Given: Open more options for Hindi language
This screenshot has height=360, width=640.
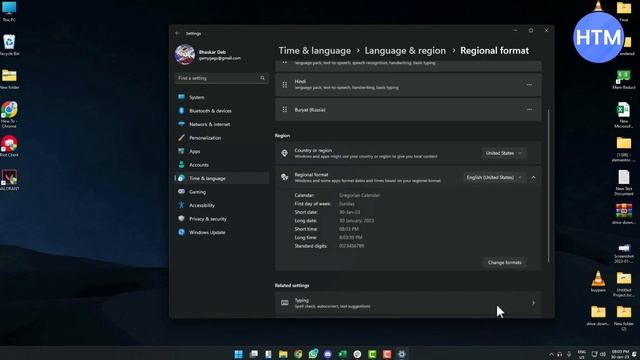Looking at the screenshot, I should 529,85.
